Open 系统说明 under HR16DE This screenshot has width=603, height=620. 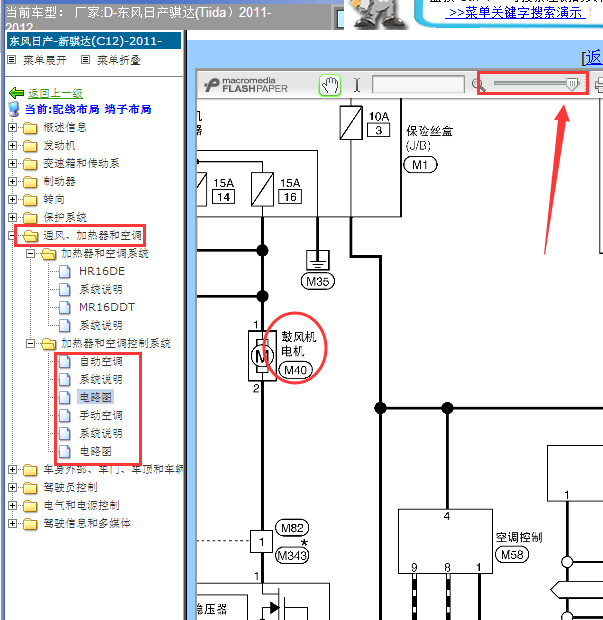pos(101,289)
